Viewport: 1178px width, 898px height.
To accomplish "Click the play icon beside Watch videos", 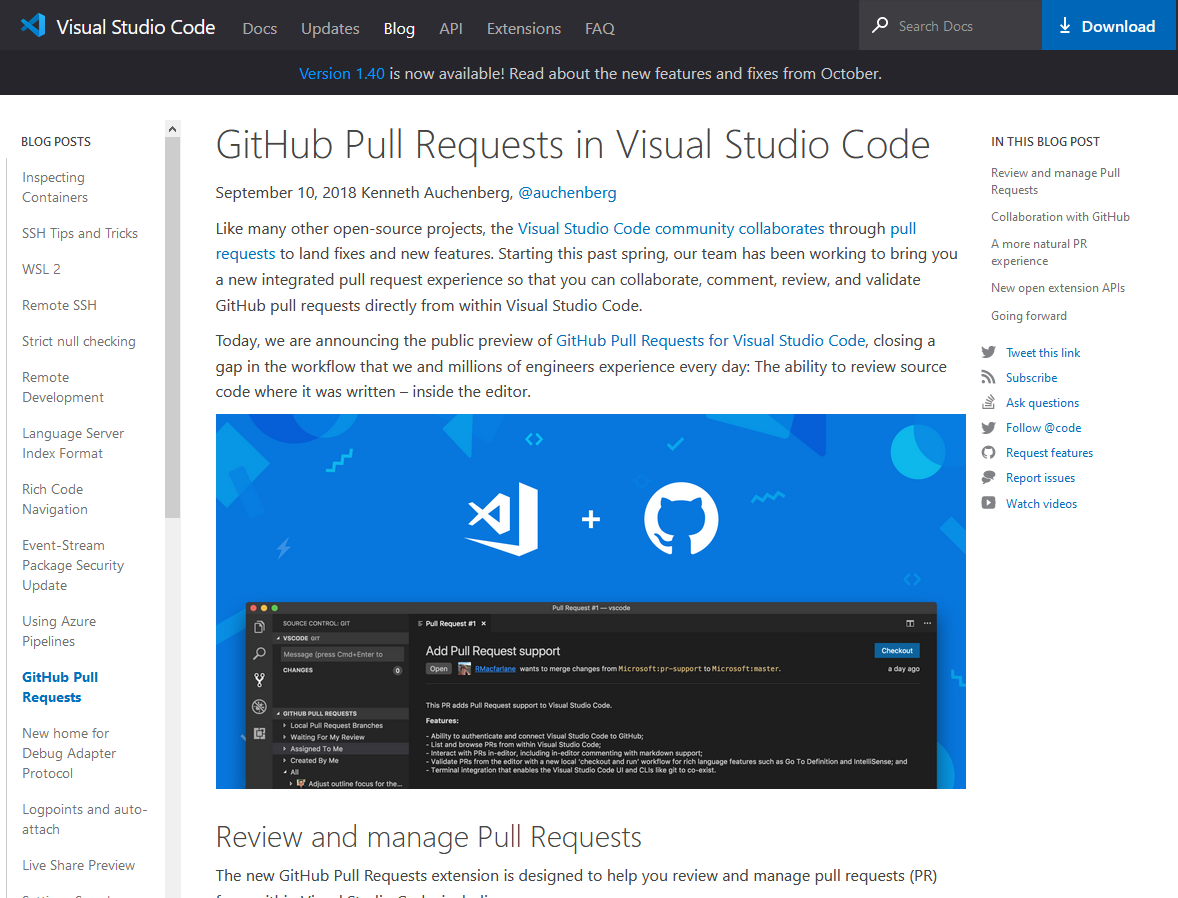I will [989, 503].
